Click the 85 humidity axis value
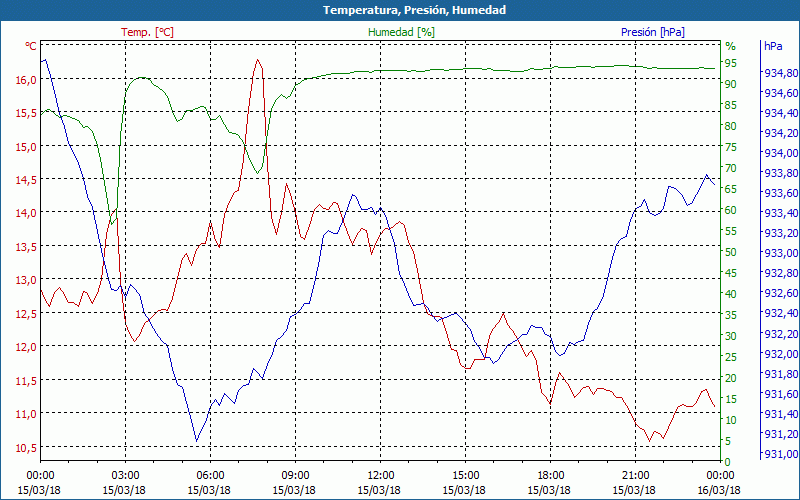This screenshot has height=500, width=800. point(731,105)
